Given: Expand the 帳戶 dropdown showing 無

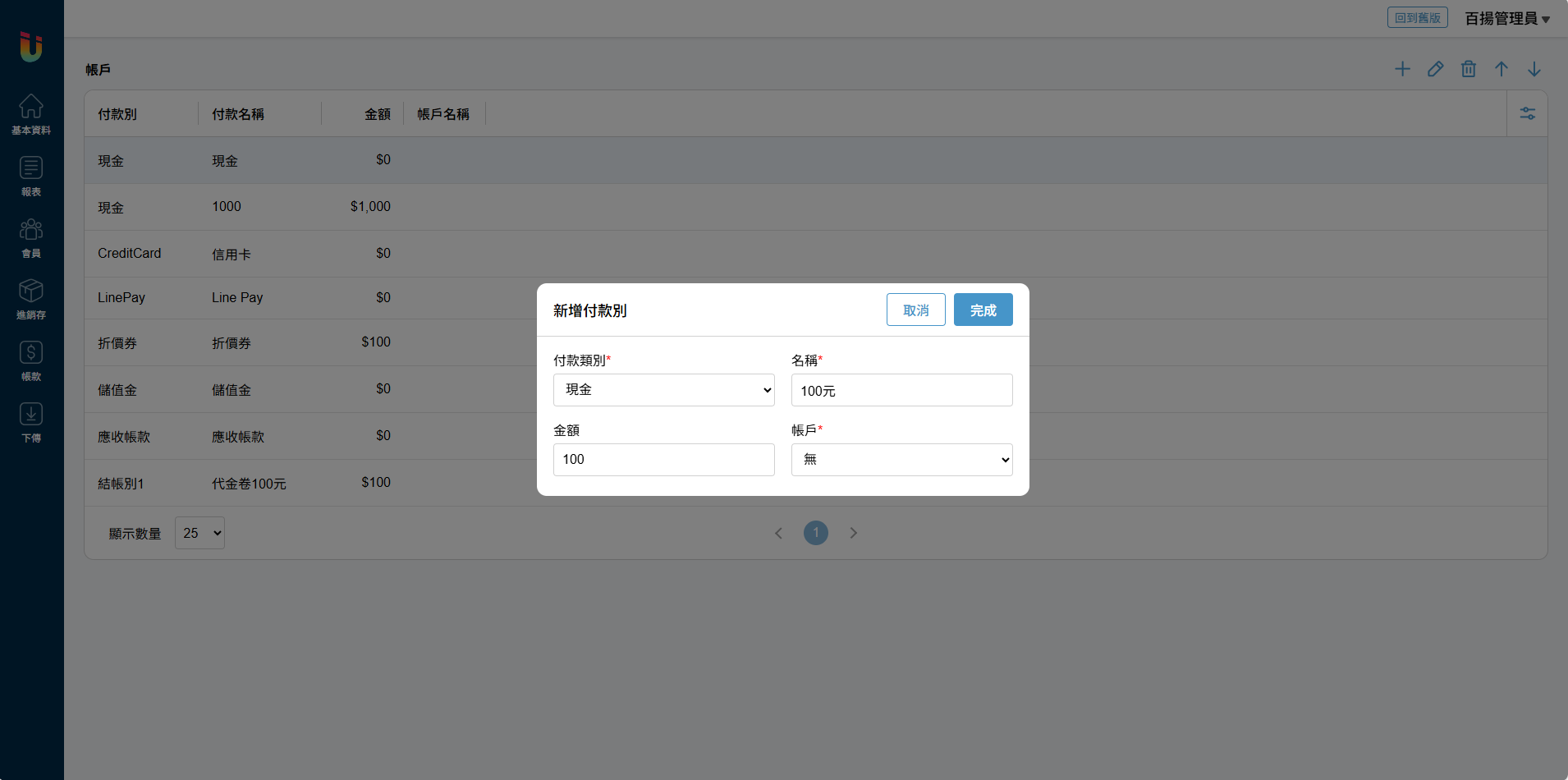Looking at the screenshot, I should pos(901,460).
